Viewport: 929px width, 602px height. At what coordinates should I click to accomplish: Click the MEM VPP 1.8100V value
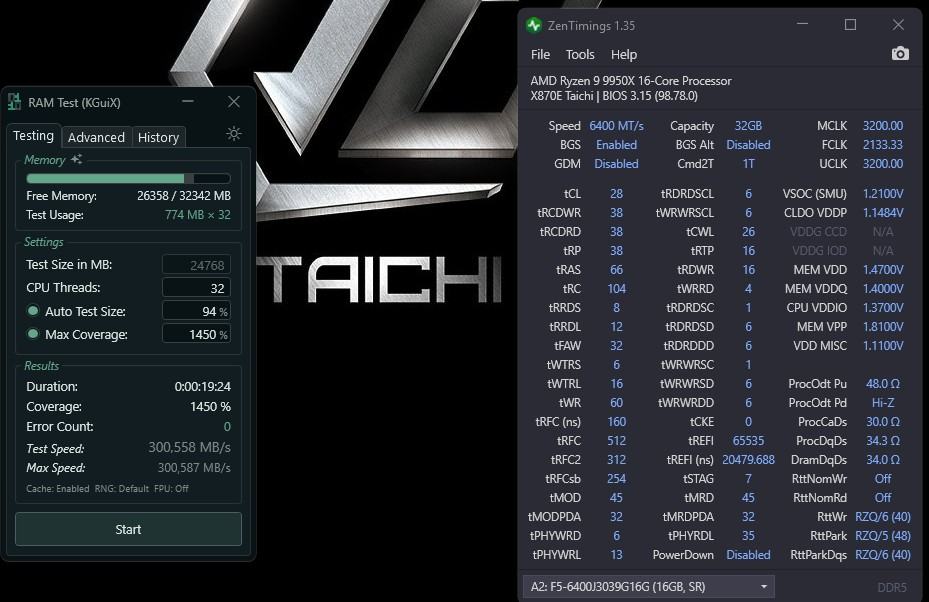point(883,326)
